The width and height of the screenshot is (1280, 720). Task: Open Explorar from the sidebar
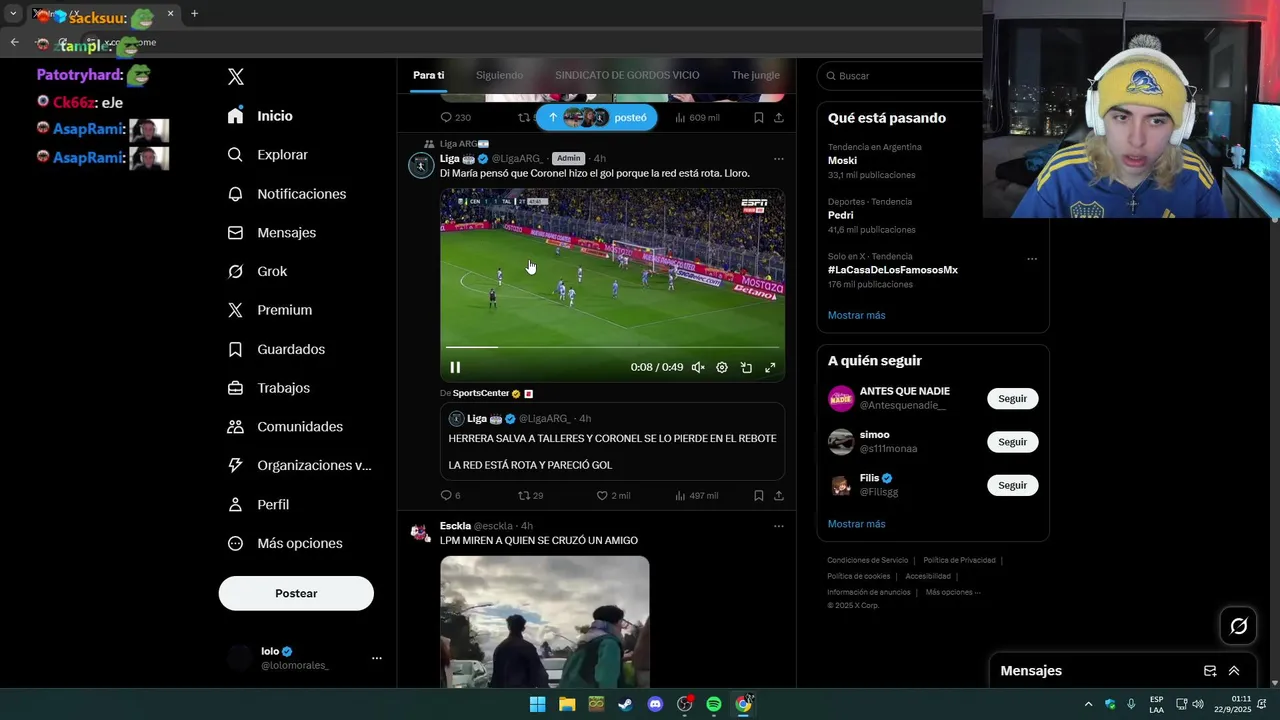point(267,155)
